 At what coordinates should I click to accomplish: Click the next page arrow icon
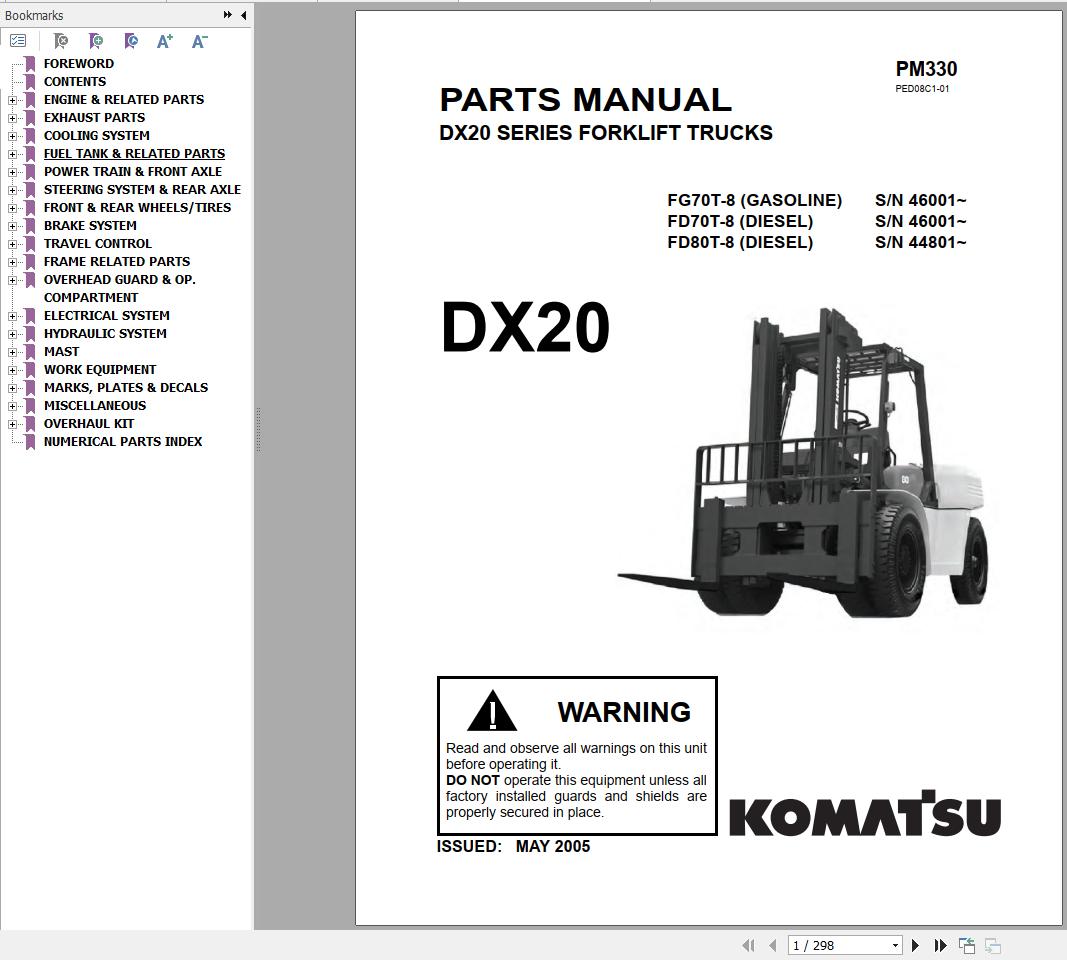915,944
